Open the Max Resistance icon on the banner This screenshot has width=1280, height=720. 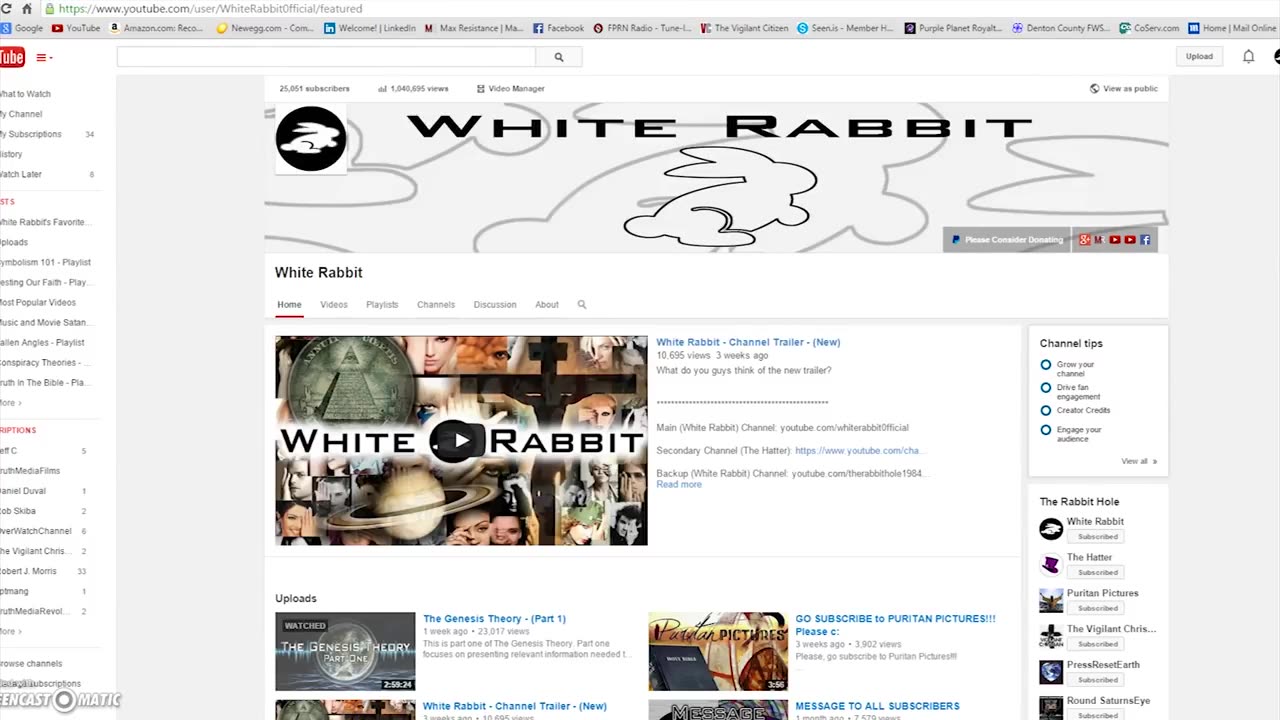click(1100, 240)
